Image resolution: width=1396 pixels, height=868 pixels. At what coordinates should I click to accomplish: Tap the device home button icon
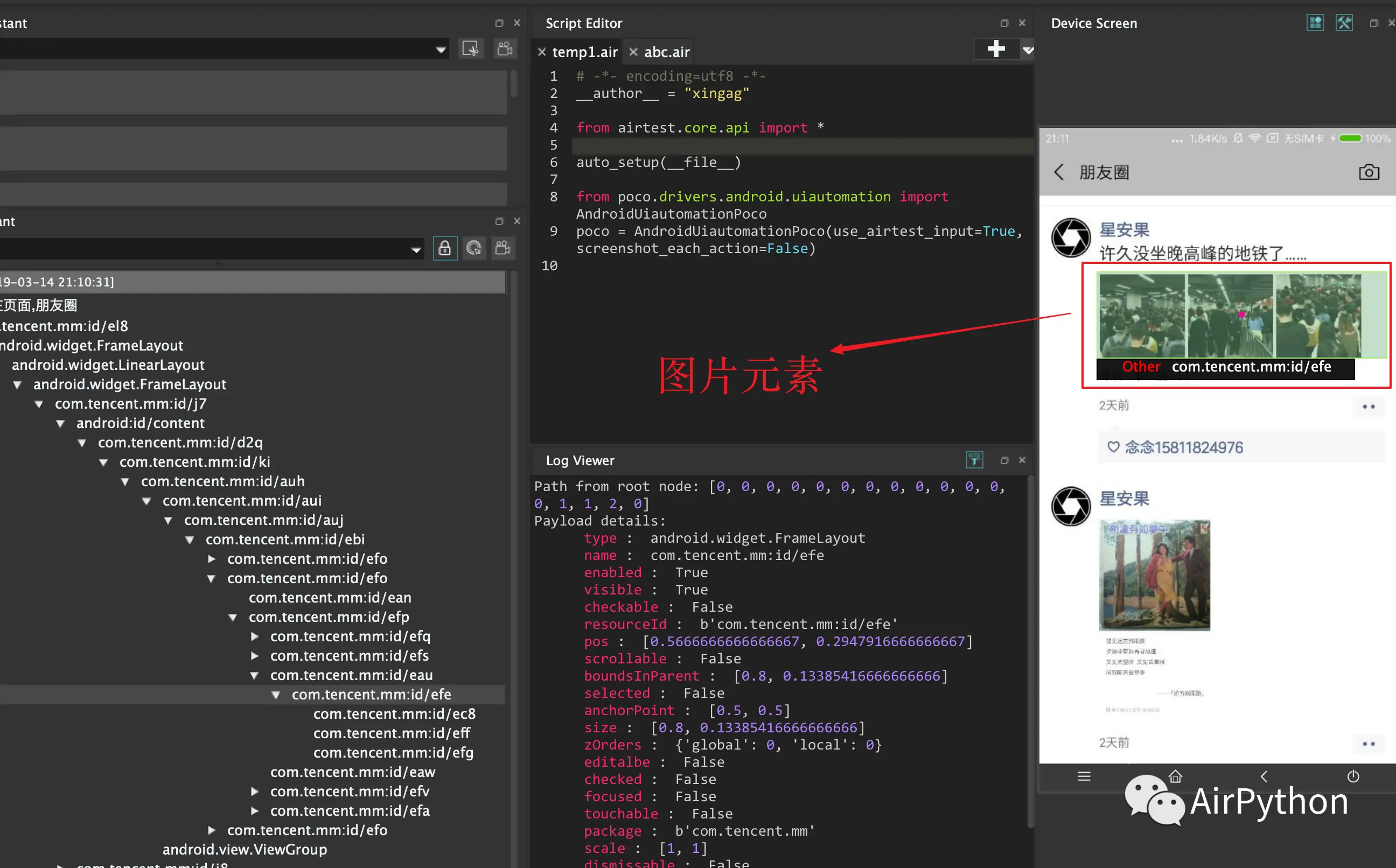pos(1175,776)
